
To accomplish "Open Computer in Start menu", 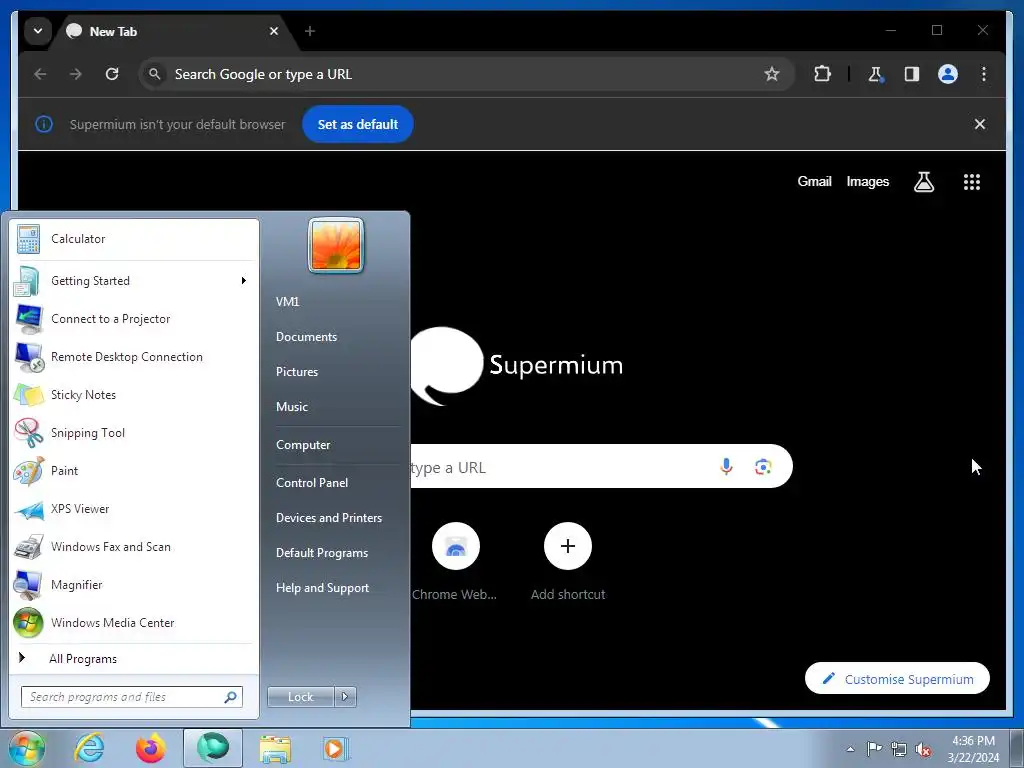I will pos(335,445).
